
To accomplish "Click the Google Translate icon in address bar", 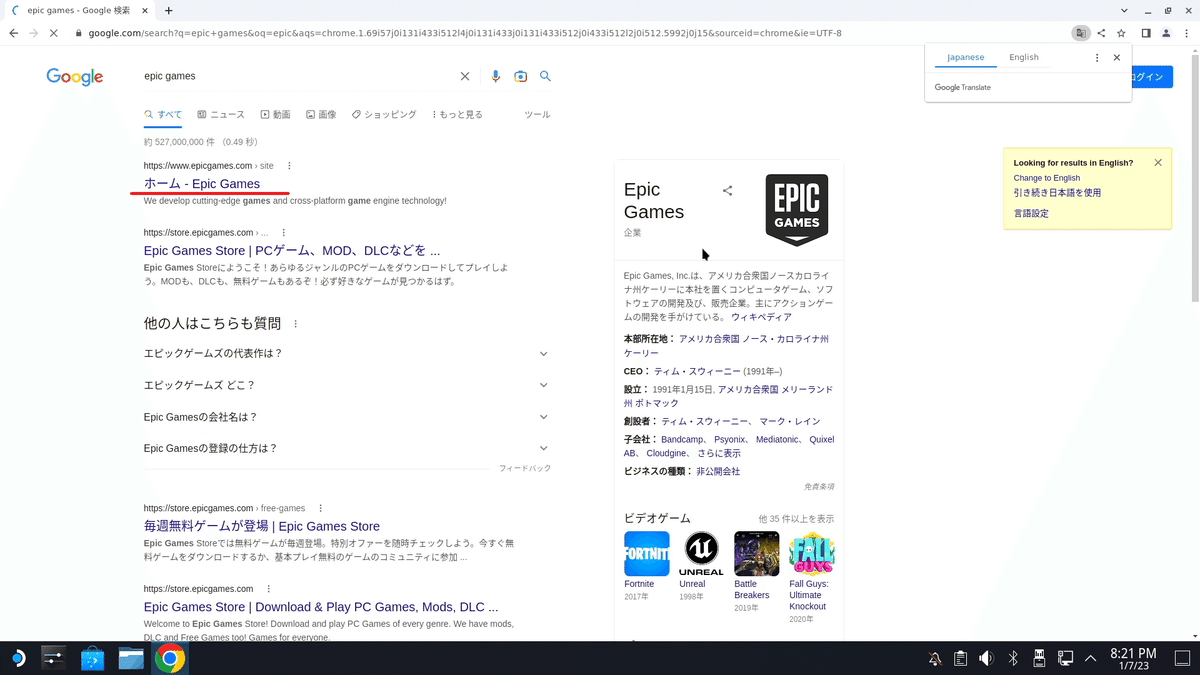I will [1080, 33].
